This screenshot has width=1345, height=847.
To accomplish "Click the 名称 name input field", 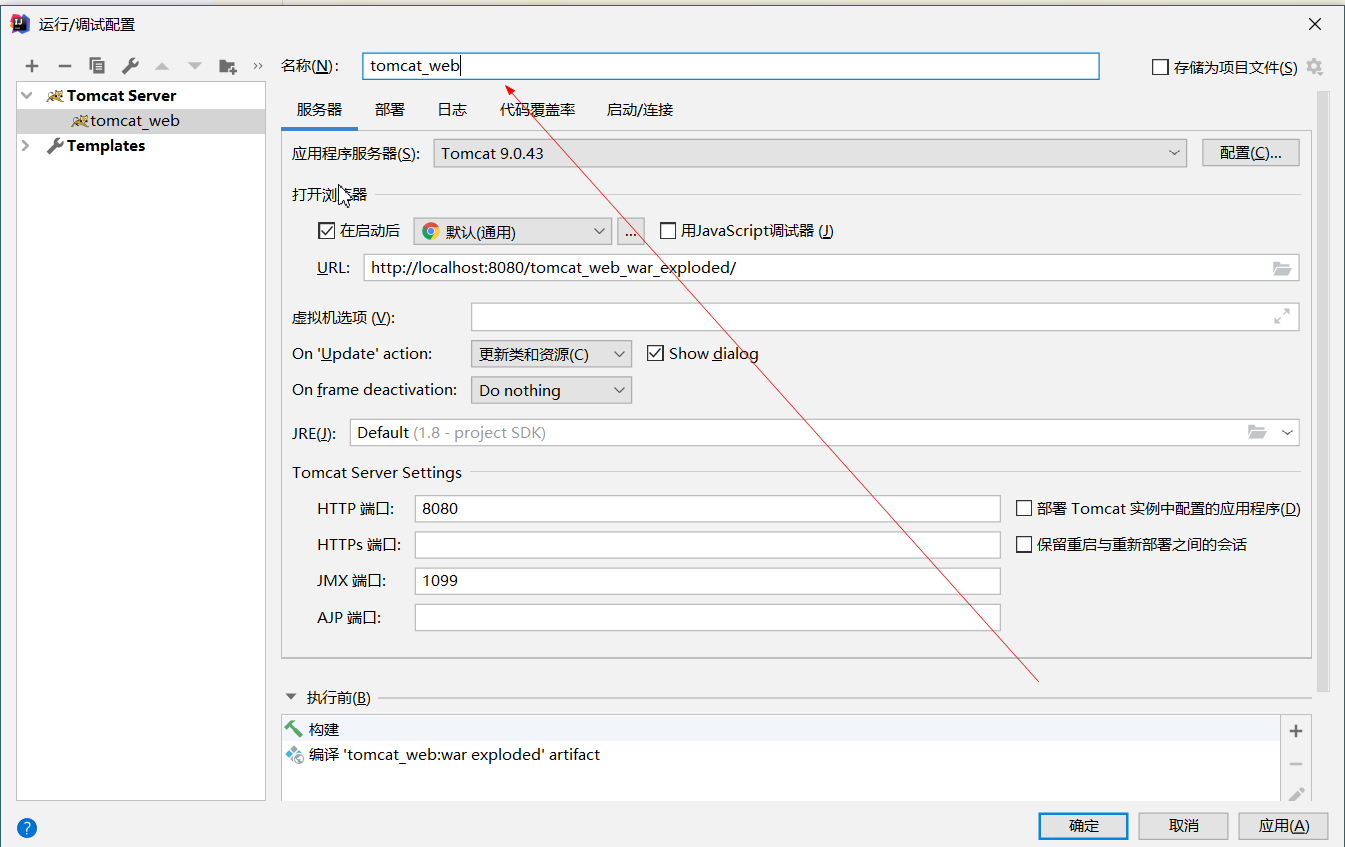I will tap(731, 66).
